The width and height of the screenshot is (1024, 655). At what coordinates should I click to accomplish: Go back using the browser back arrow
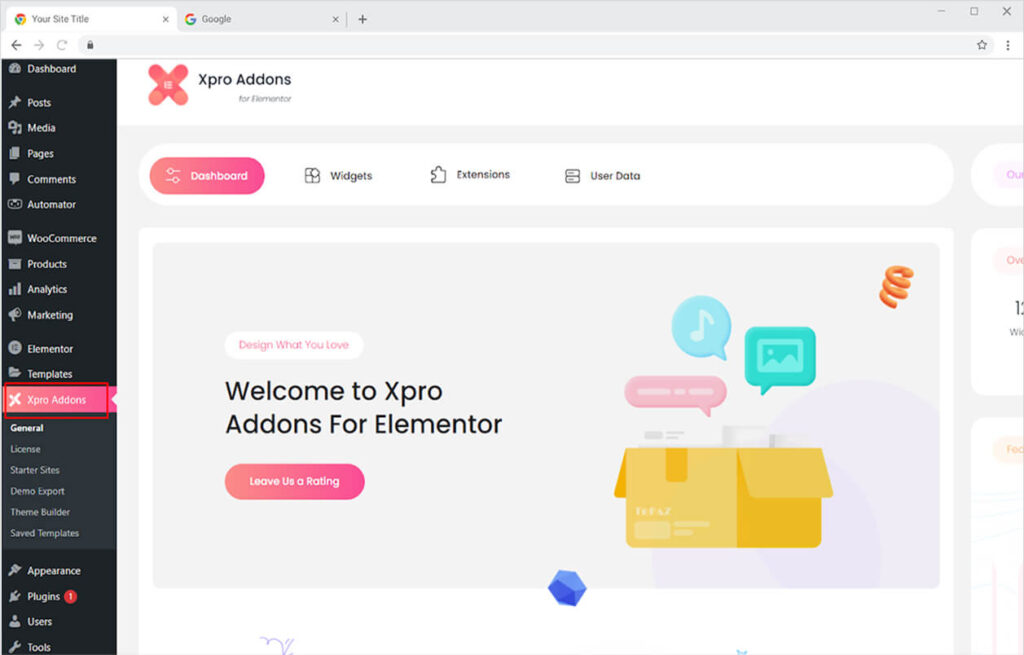[16, 45]
